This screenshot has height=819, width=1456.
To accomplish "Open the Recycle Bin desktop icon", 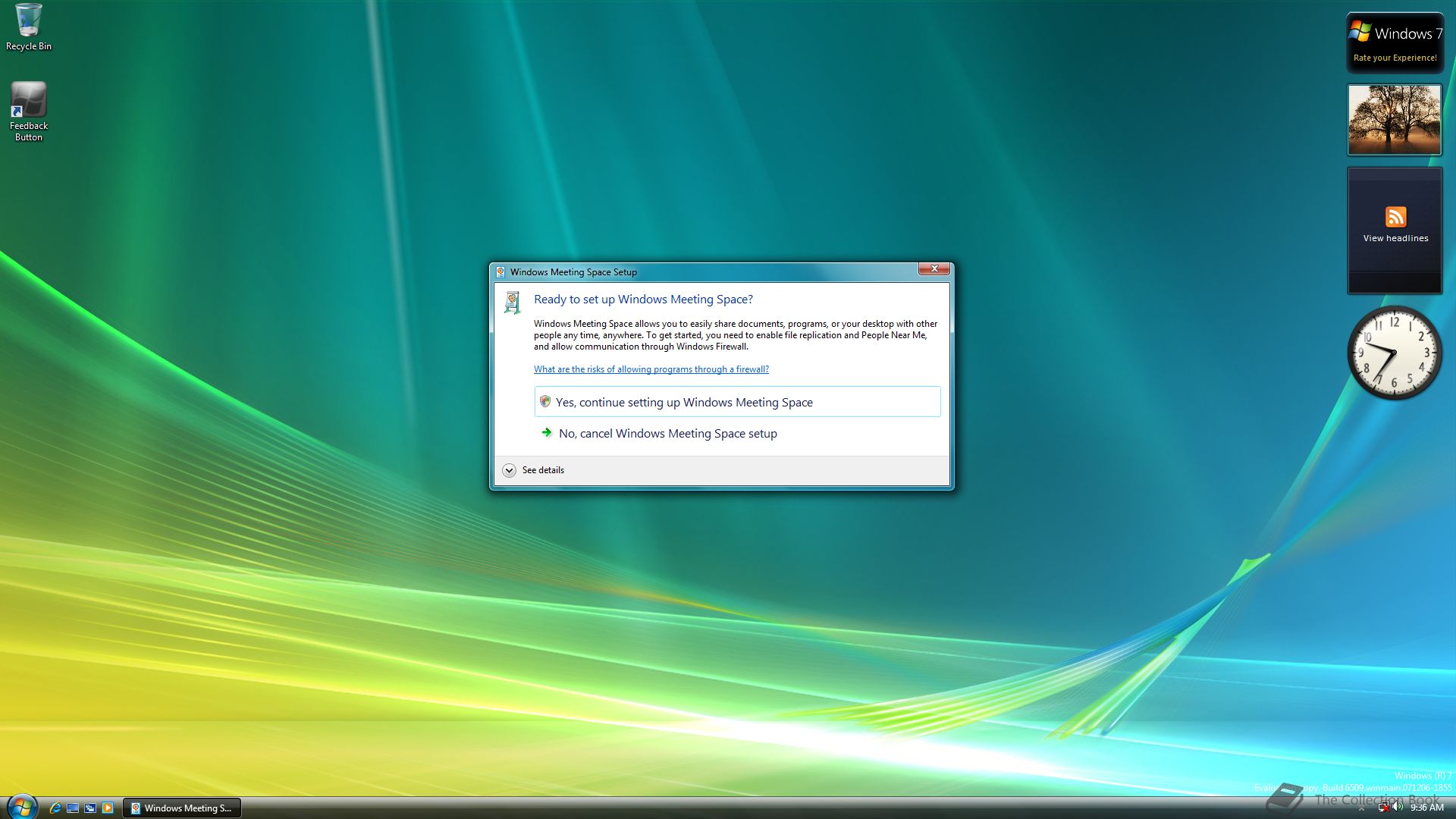I will [29, 27].
